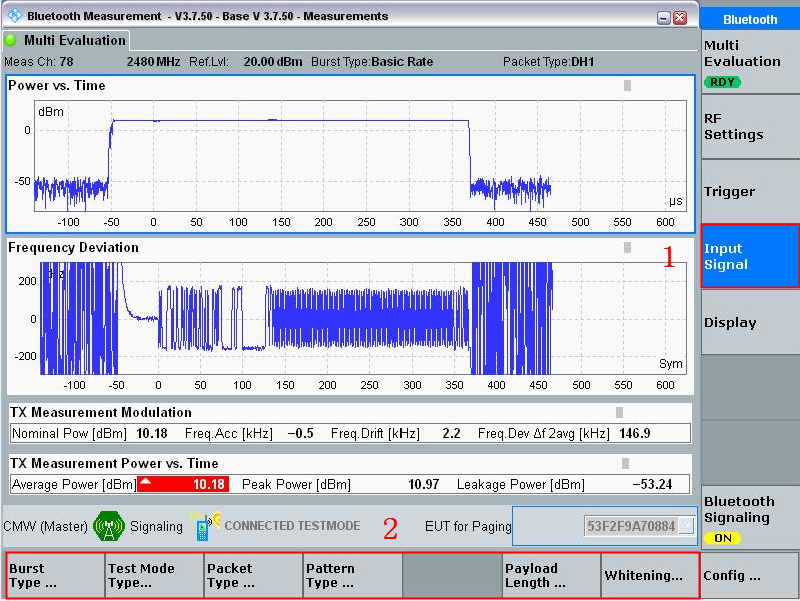
Task: Open the Whitening setting
Action: click(650, 575)
